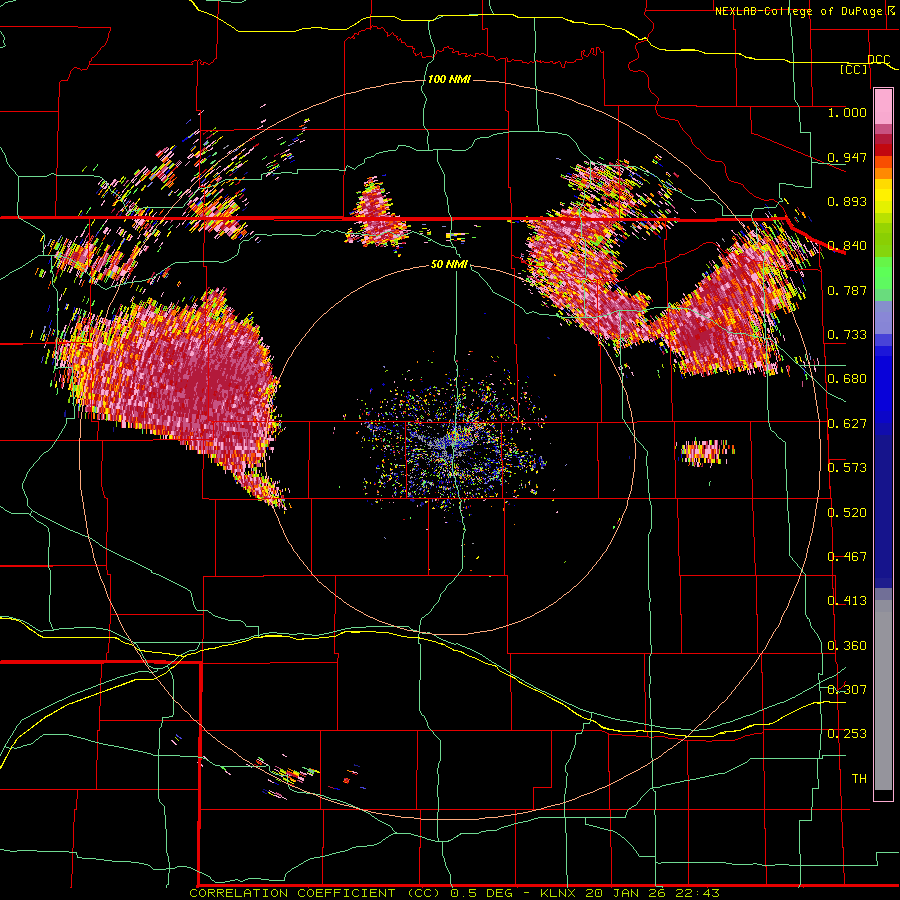The image size is (900, 900).
Task: Click the TH threshold label
Action: 859,779
